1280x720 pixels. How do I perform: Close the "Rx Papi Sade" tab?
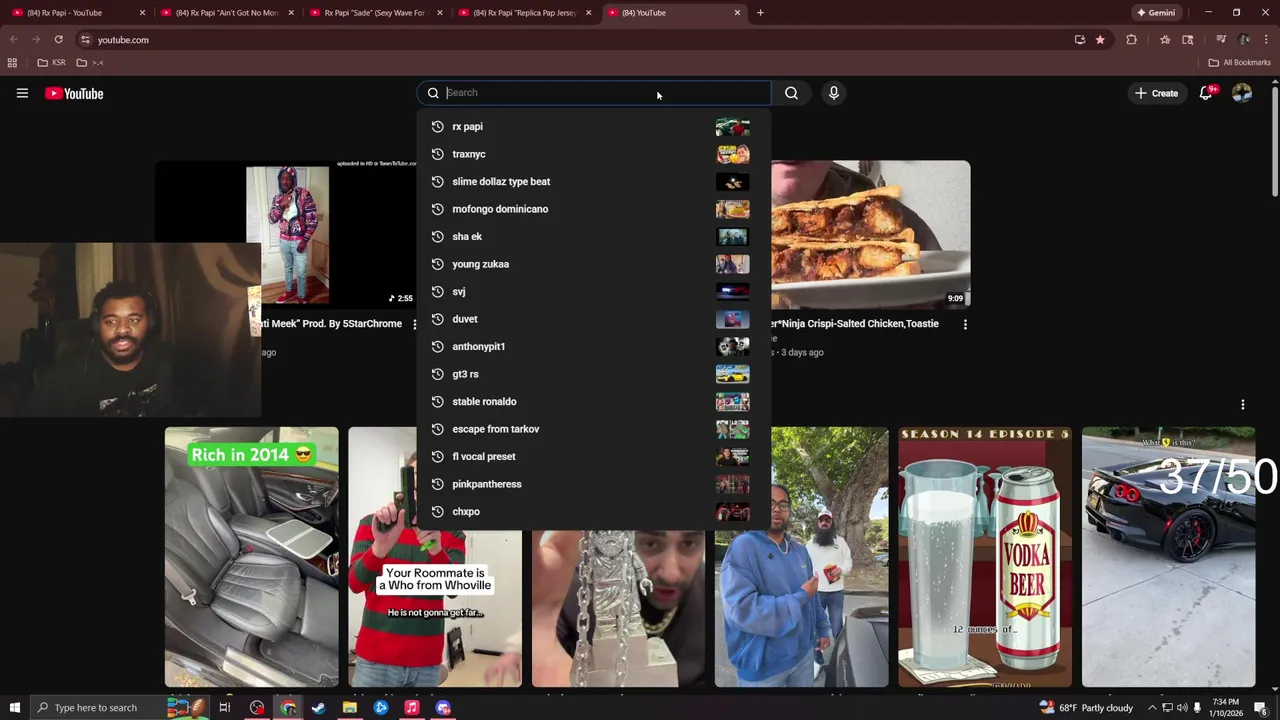point(439,13)
